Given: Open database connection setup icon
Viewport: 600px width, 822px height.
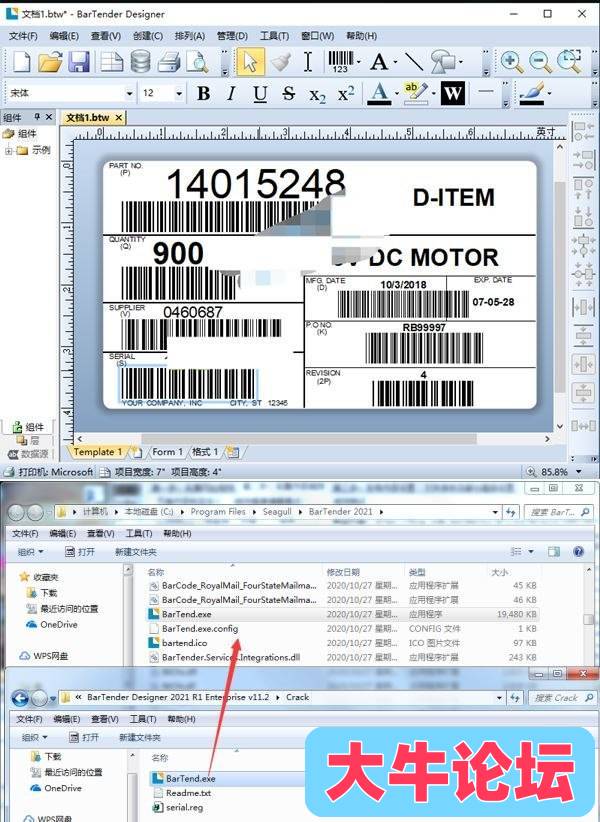Looking at the screenshot, I should coord(140,62).
